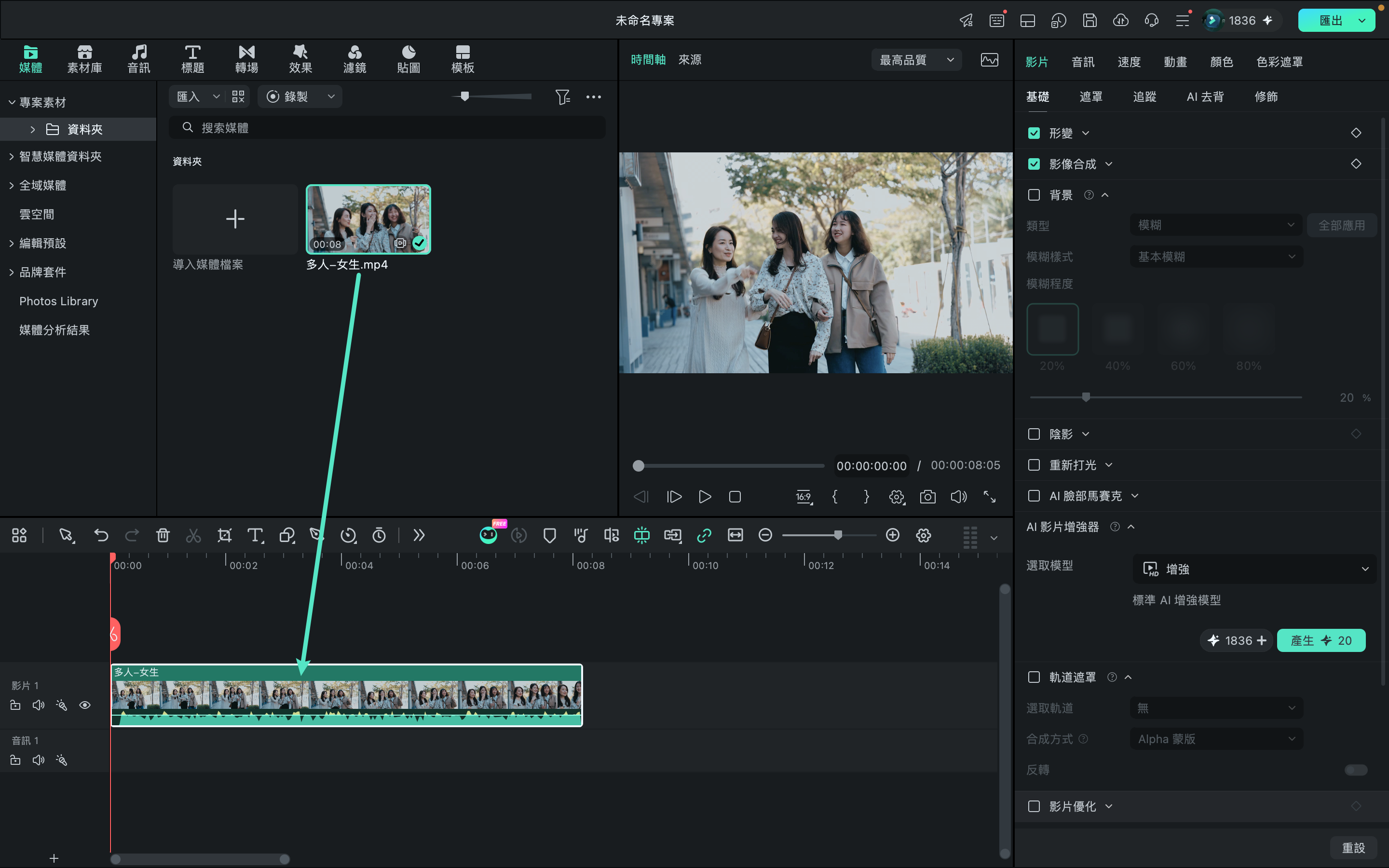Screen dimensions: 1389x868
Task: Open the filter icon in media panel
Action: (x=562, y=97)
